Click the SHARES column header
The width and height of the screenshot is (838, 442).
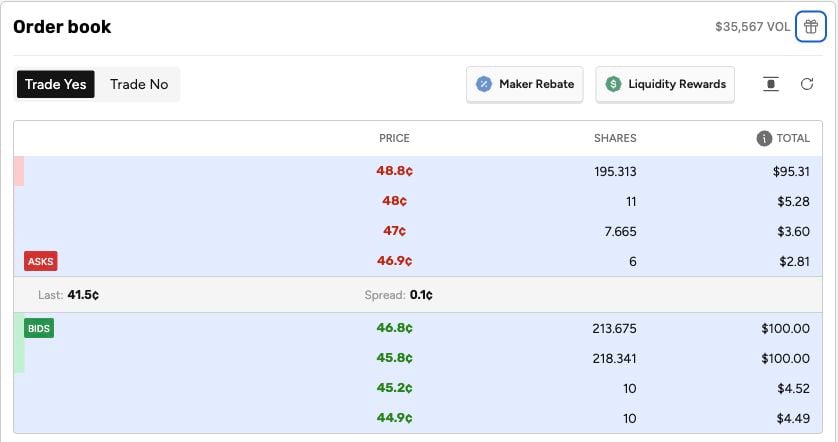pos(615,138)
